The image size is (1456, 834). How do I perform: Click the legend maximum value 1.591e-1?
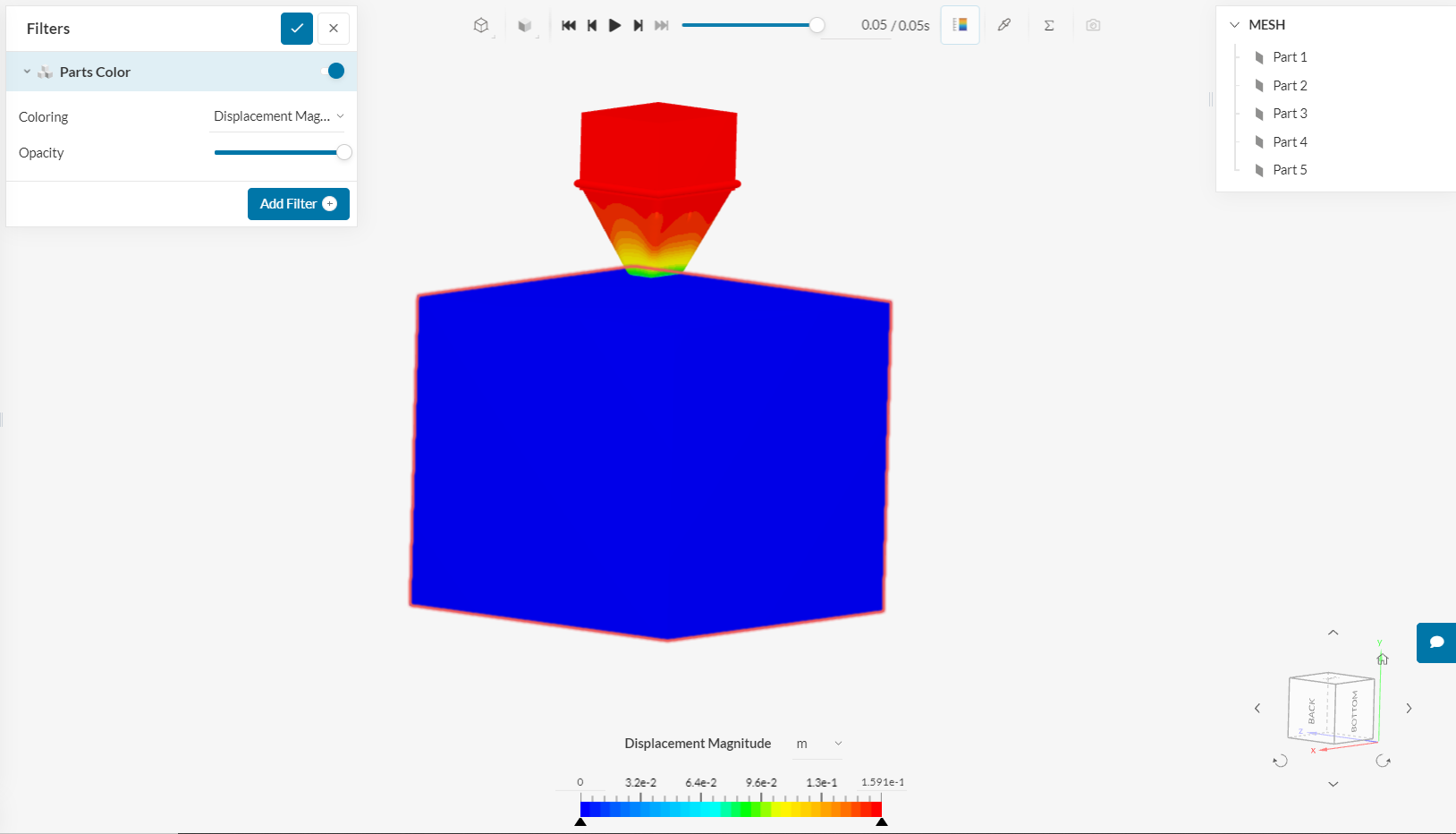pos(883,782)
